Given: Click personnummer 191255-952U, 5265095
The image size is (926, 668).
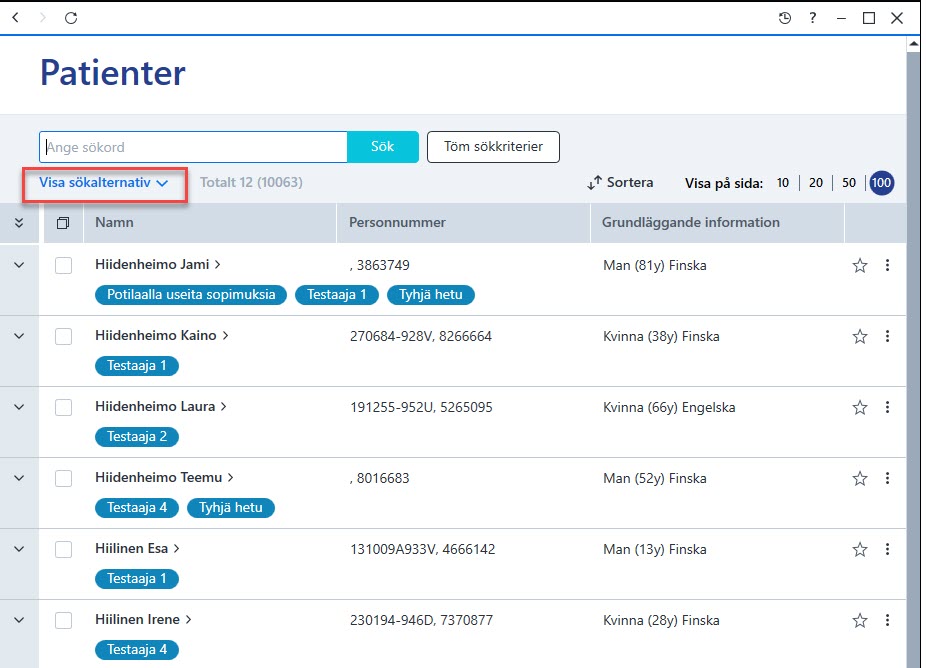Looking at the screenshot, I should pyautogui.click(x=421, y=407).
